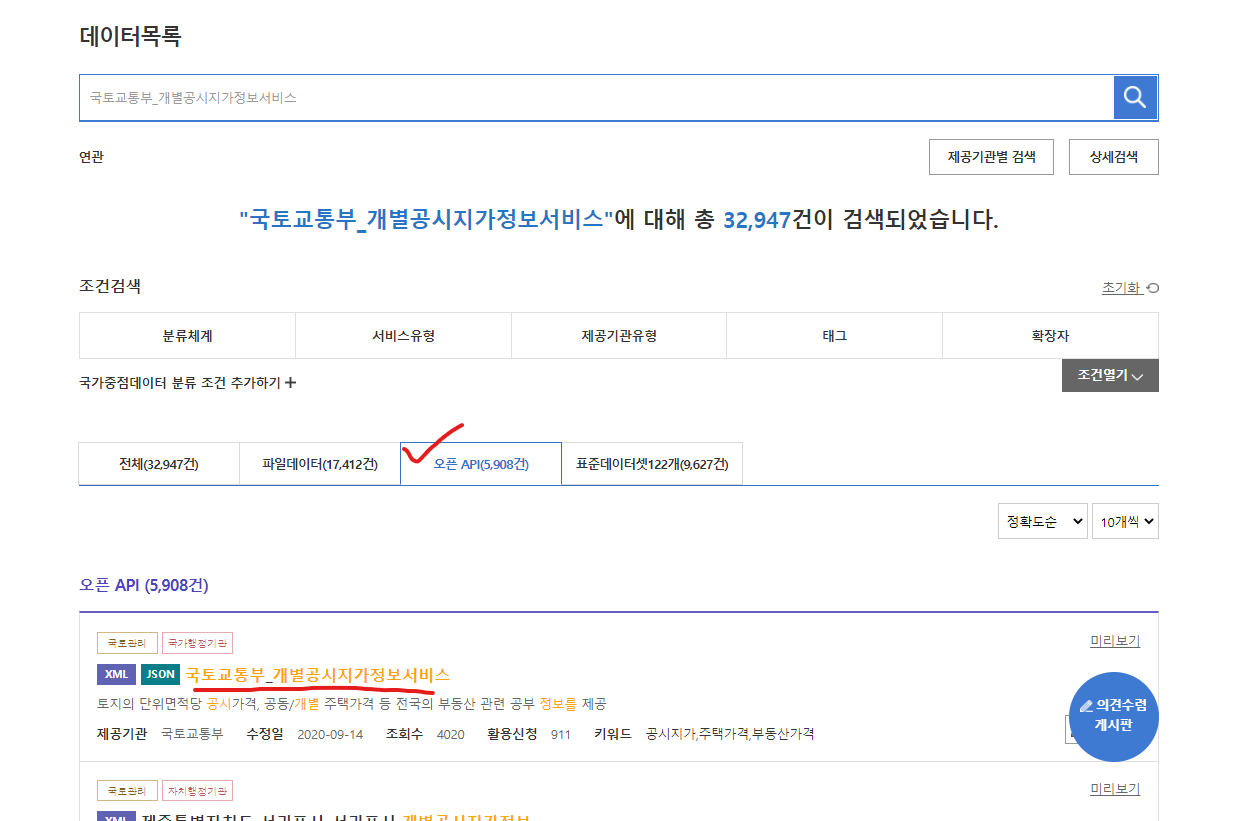Select the 오픈 API(5,908건) tab
Image resolution: width=1239 pixels, height=821 pixels.
tap(481, 464)
